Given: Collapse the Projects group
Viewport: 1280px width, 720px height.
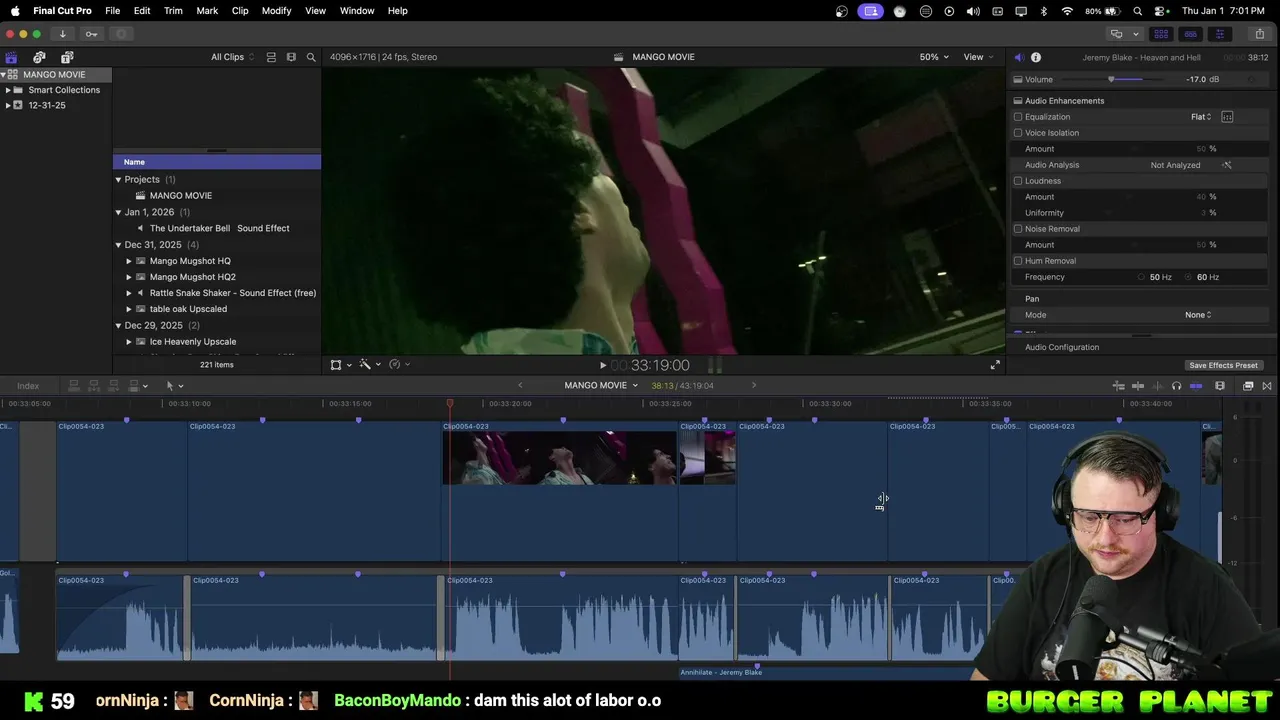Looking at the screenshot, I should click(118, 180).
